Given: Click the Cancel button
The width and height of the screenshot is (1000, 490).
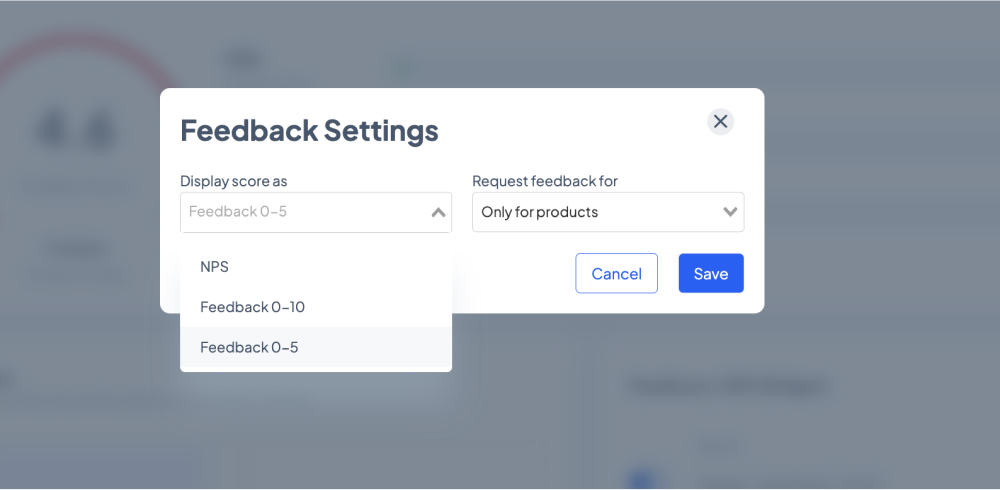Looking at the screenshot, I should tap(616, 273).
